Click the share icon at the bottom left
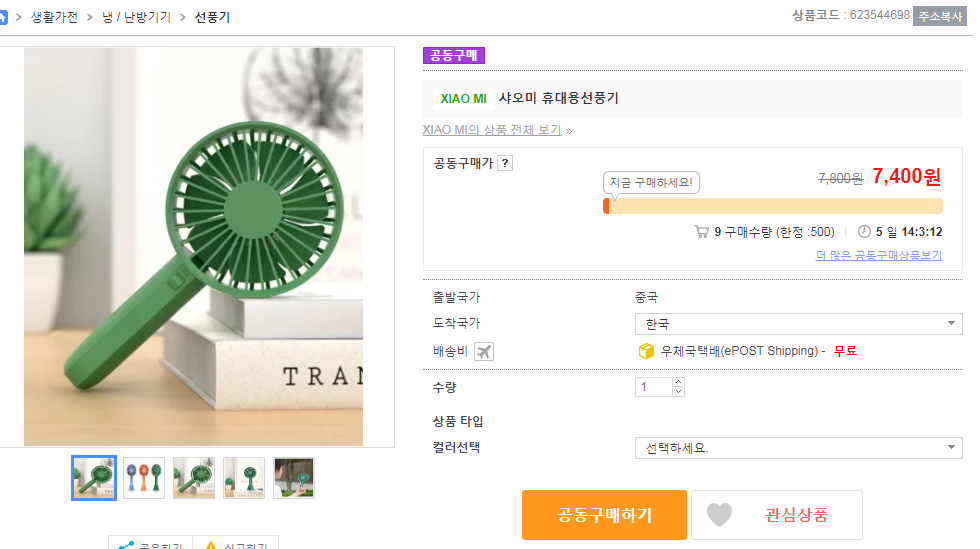This screenshot has width=980, height=549. coord(126,546)
